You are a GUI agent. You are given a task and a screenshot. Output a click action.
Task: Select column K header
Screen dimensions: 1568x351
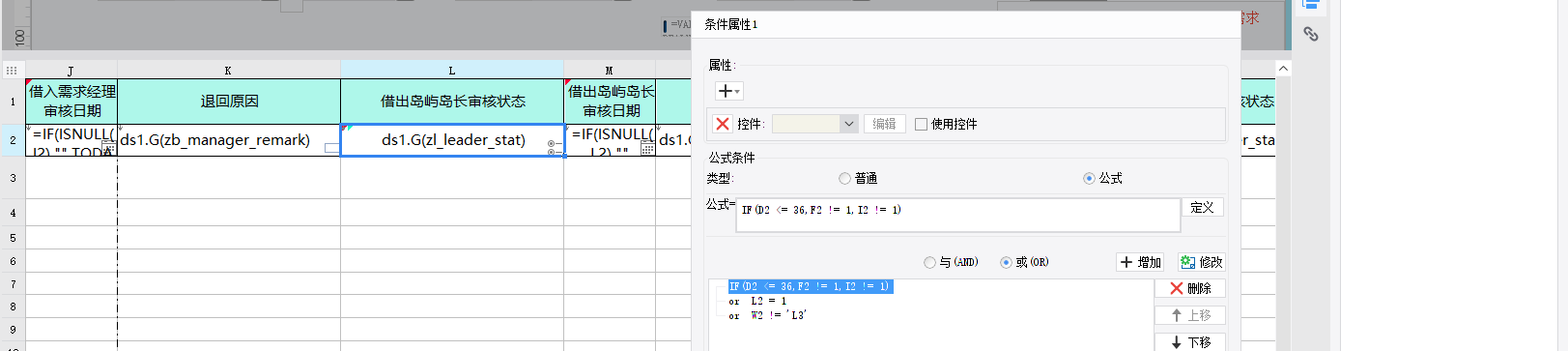228,71
